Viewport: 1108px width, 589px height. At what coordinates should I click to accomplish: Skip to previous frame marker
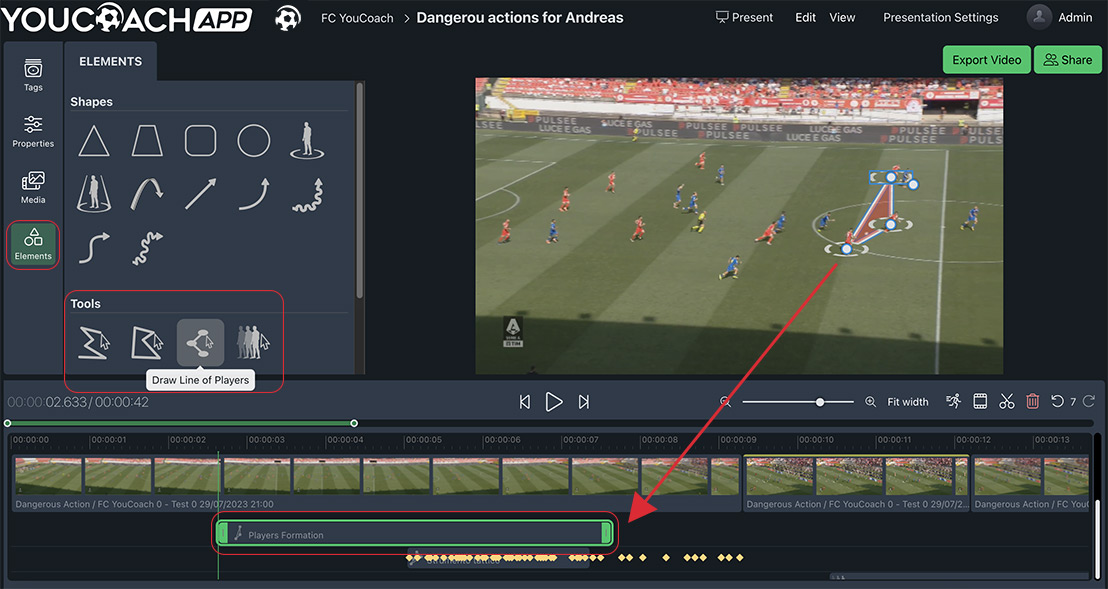point(524,402)
